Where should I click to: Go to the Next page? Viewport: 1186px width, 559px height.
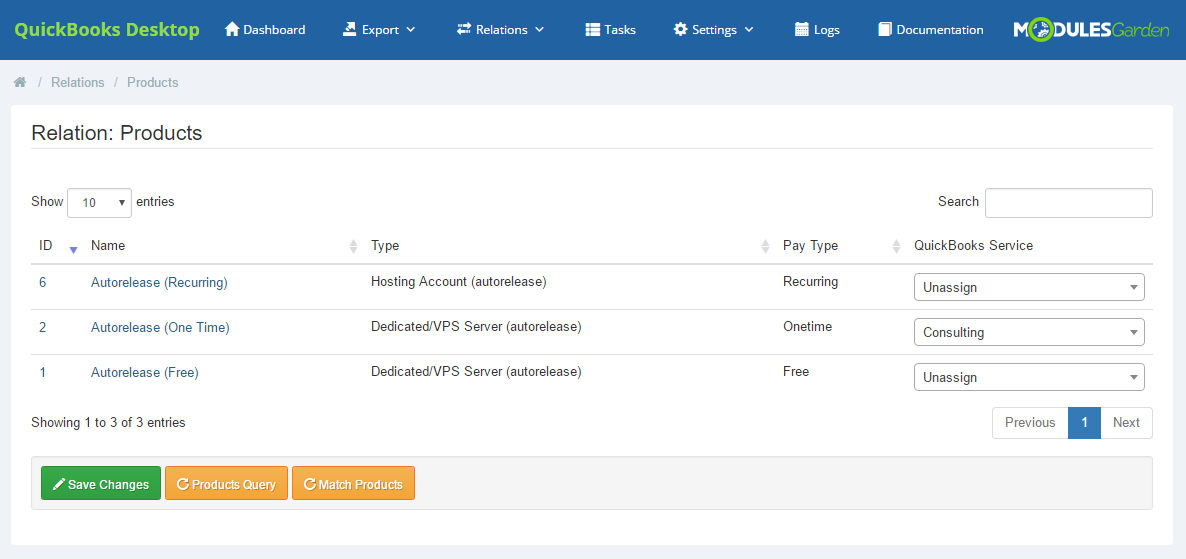pyautogui.click(x=1126, y=422)
